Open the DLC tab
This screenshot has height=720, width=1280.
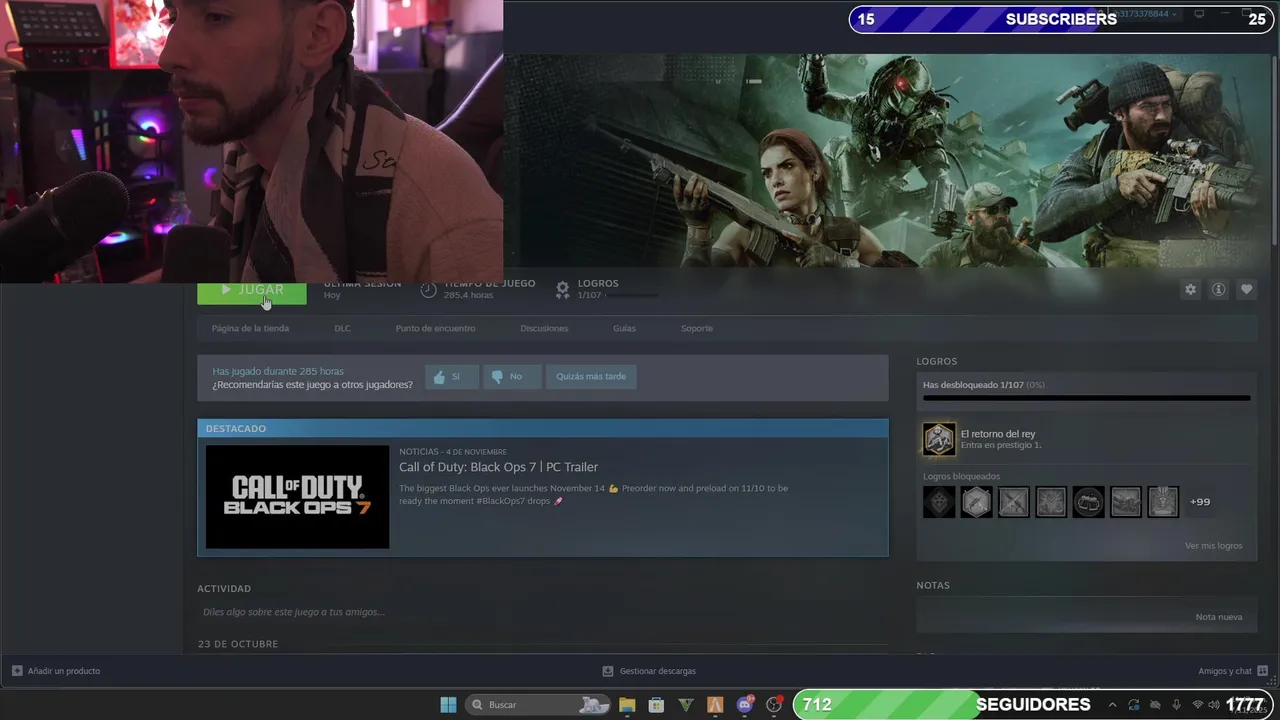click(x=342, y=328)
